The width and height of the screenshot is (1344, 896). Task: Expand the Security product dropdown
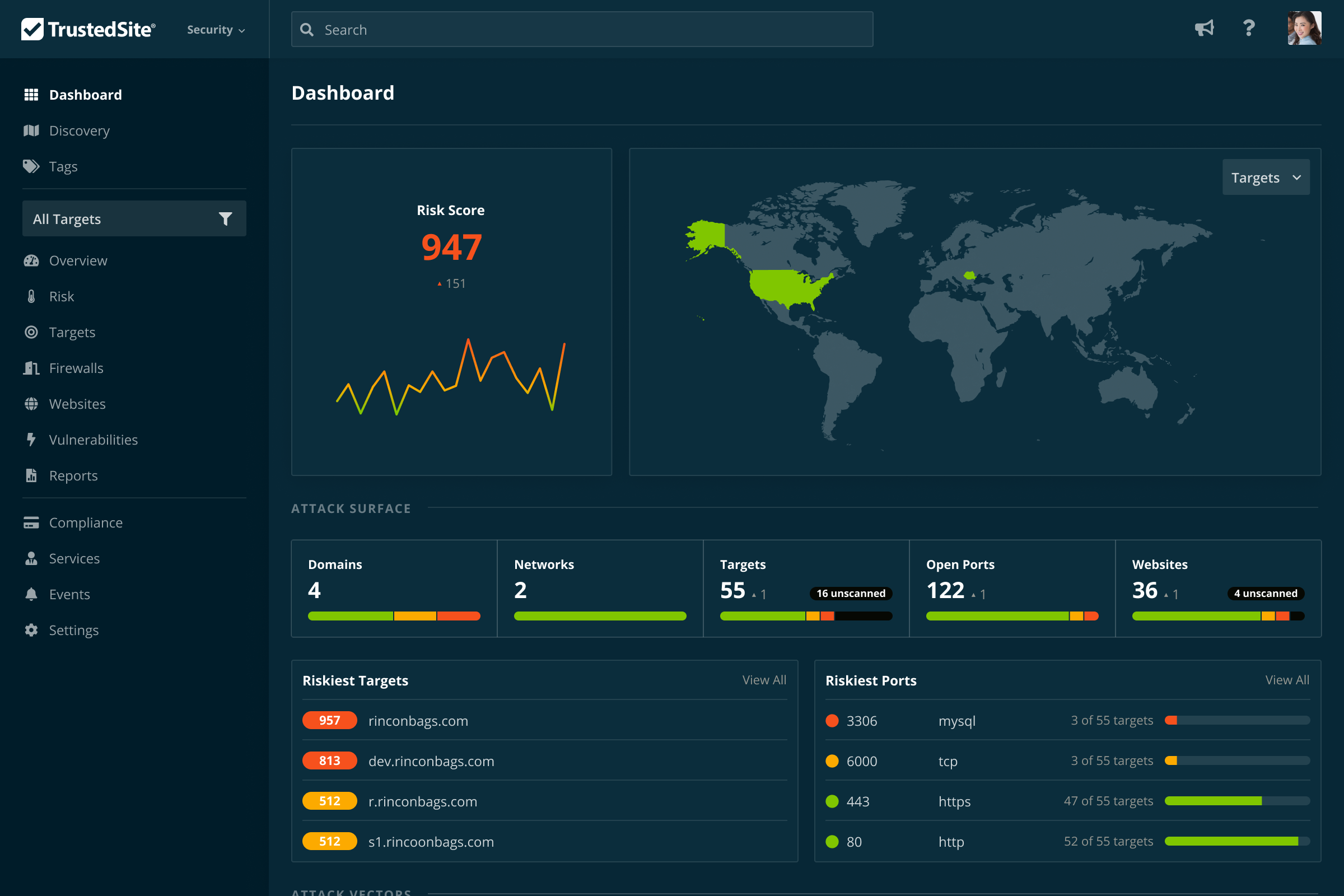click(x=216, y=30)
